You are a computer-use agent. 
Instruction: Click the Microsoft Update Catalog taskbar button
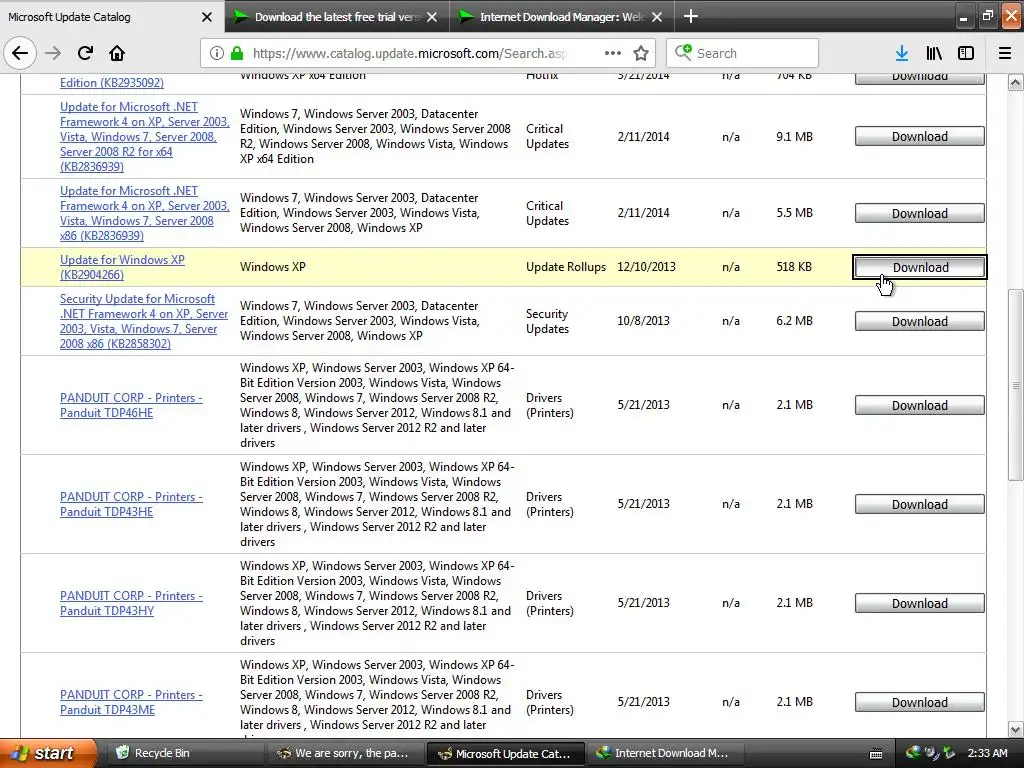(x=504, y=753)
